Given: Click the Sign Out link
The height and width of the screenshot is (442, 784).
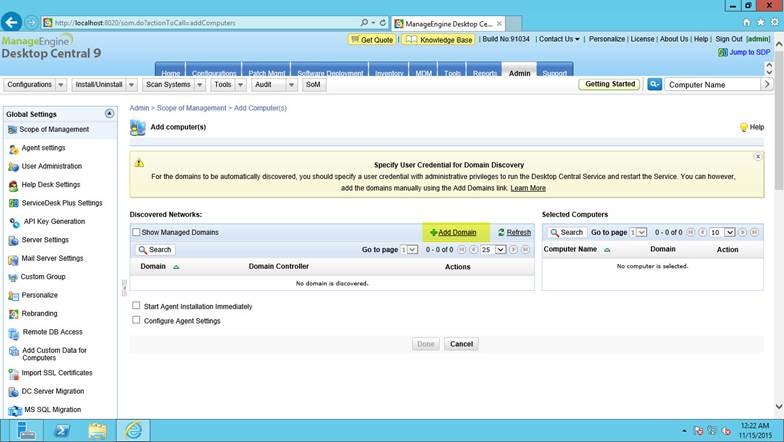Looking at the screenshot, I should click(x=728, y=39).
